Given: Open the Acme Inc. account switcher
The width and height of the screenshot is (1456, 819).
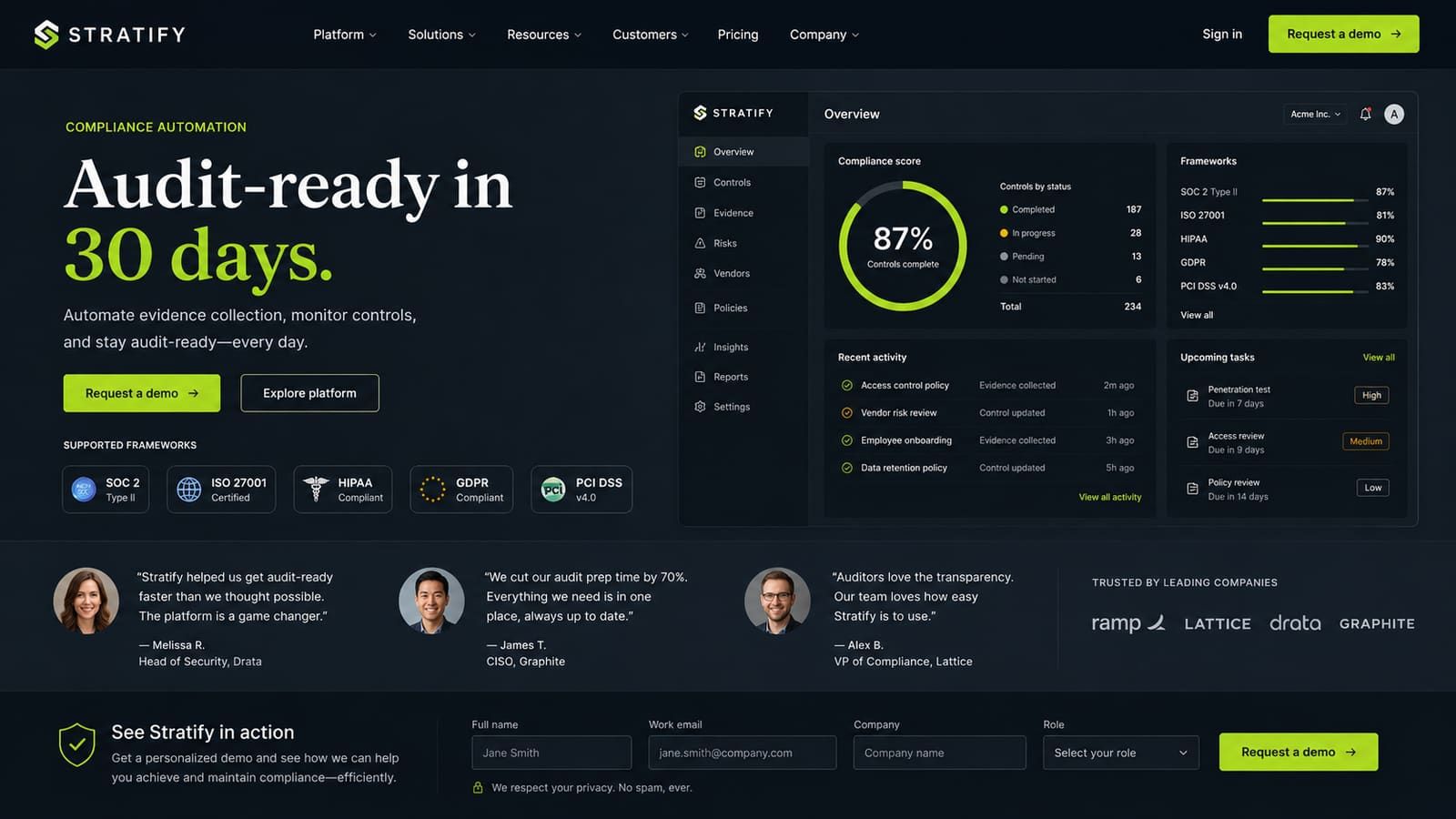Looking at the screenshot, I should coord(1316,114).
